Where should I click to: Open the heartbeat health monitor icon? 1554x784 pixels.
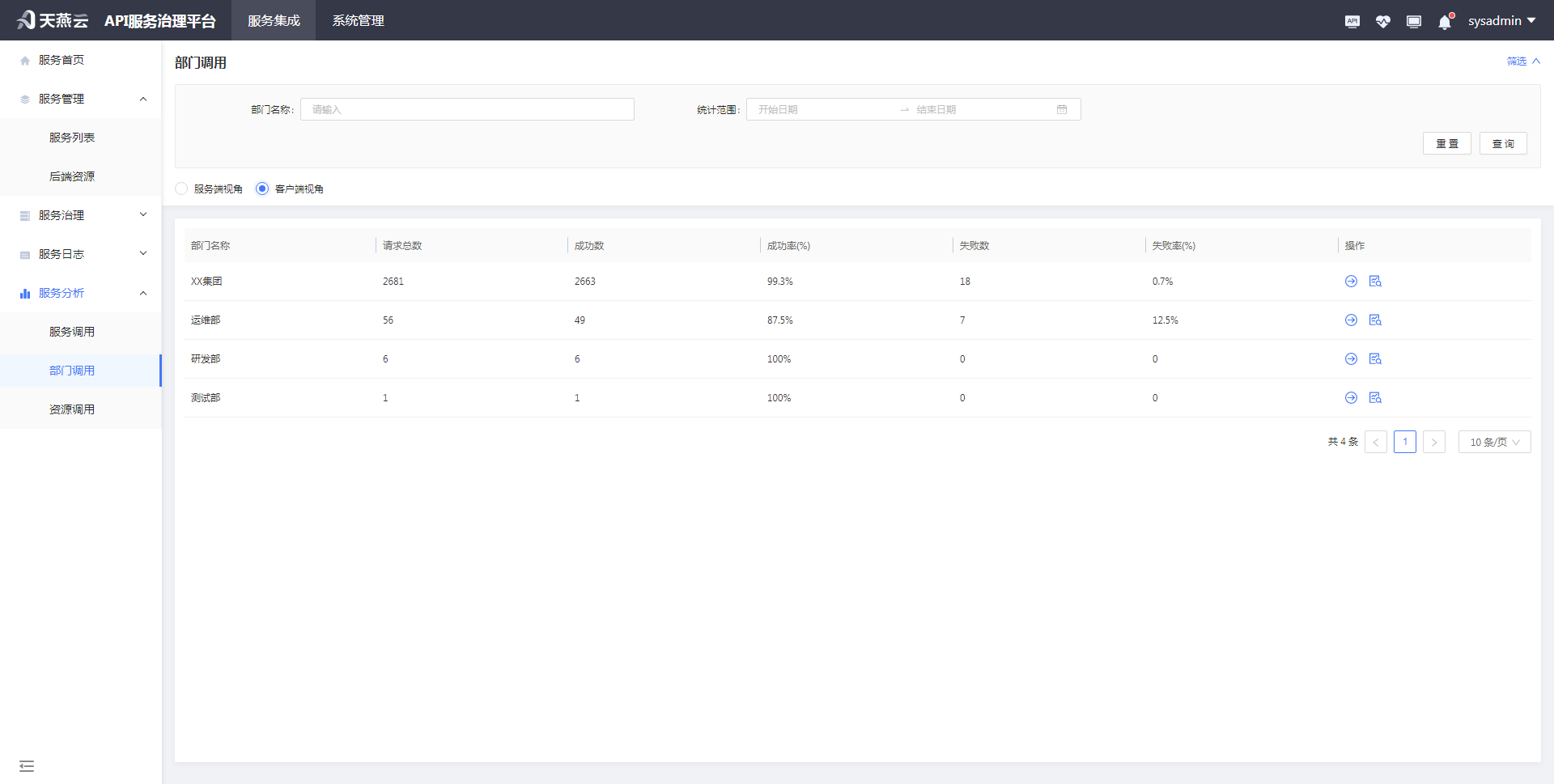point(1382,22)
